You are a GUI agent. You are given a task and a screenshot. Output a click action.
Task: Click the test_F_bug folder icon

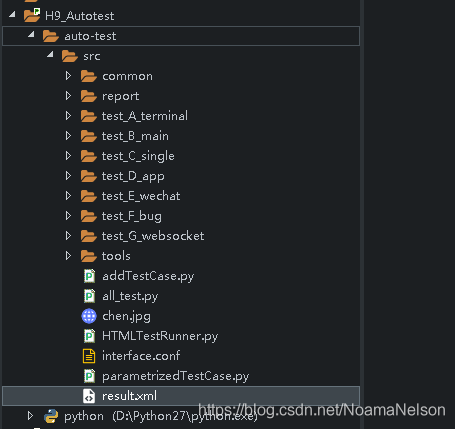point(89,216)
